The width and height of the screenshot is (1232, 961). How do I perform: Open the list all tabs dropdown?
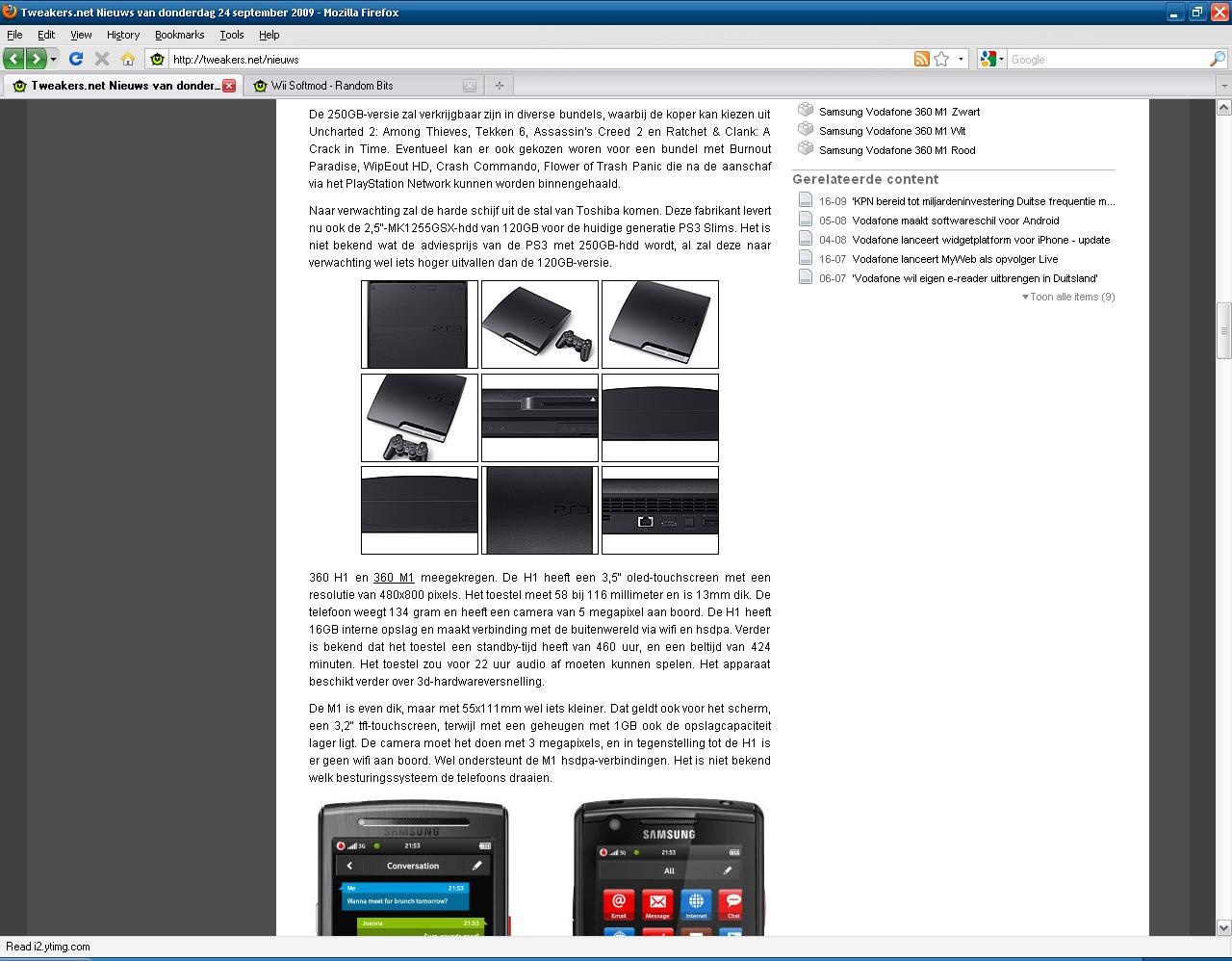(x=1224, y=85)
